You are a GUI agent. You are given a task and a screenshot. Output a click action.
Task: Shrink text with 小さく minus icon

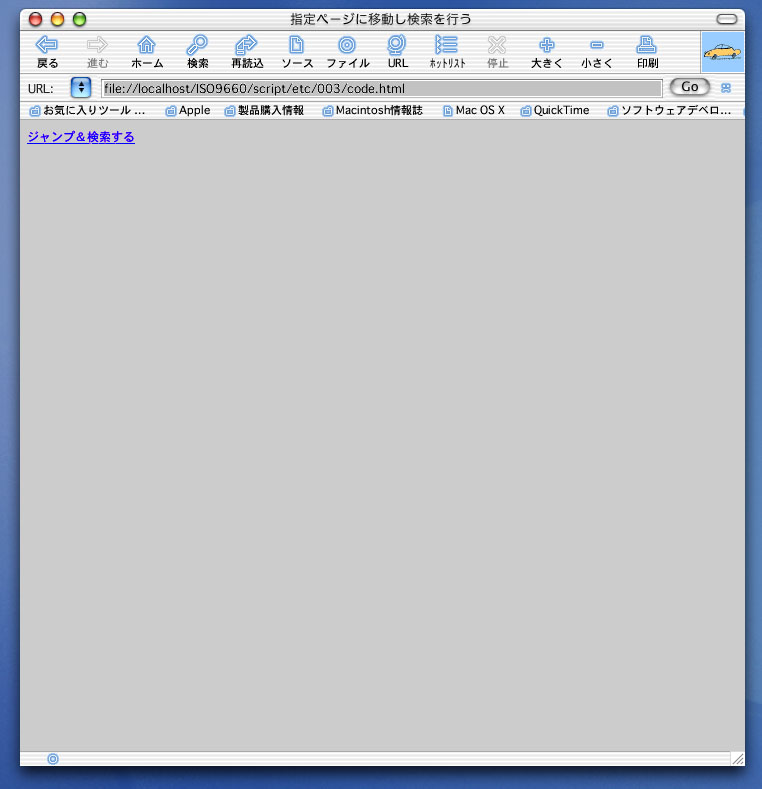[597, 51]
